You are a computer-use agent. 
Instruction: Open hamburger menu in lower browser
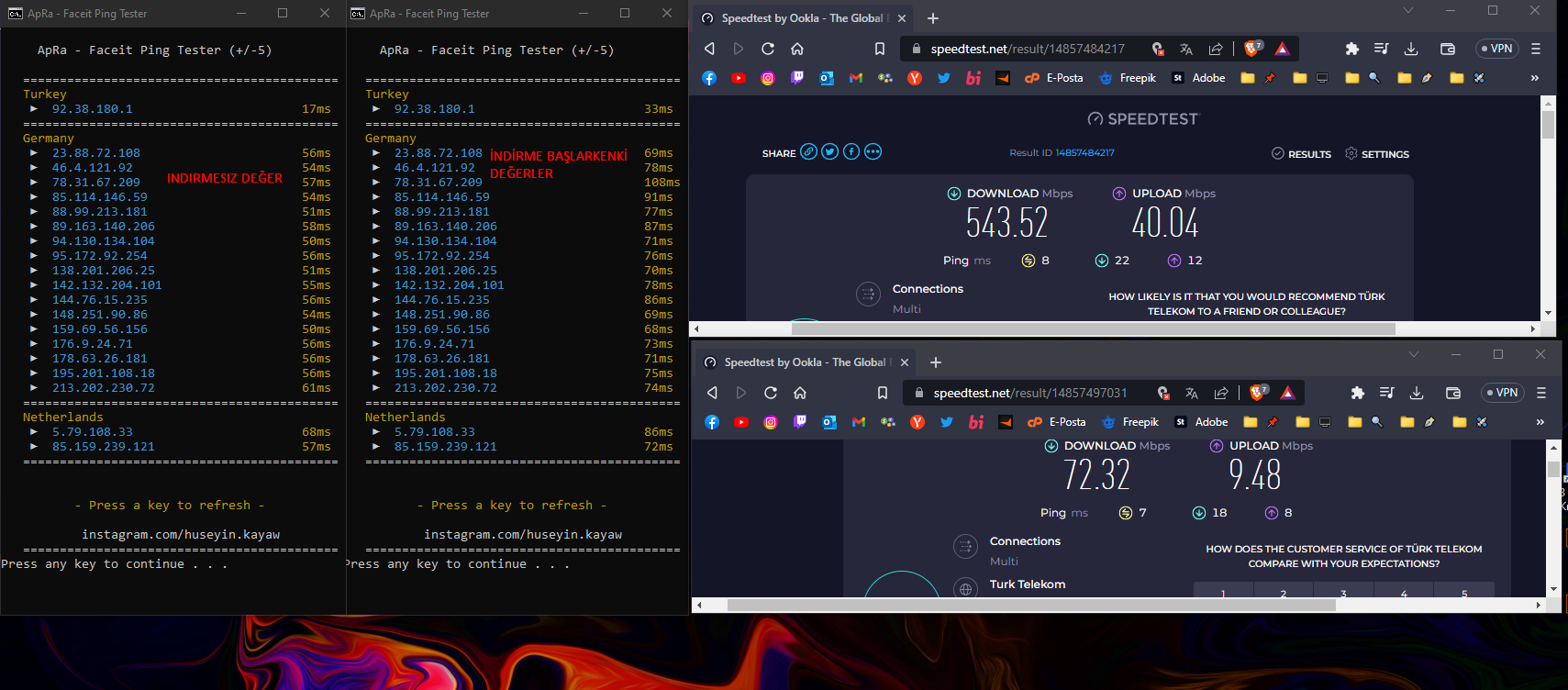pyautogui.click(x=1541, y=393)
